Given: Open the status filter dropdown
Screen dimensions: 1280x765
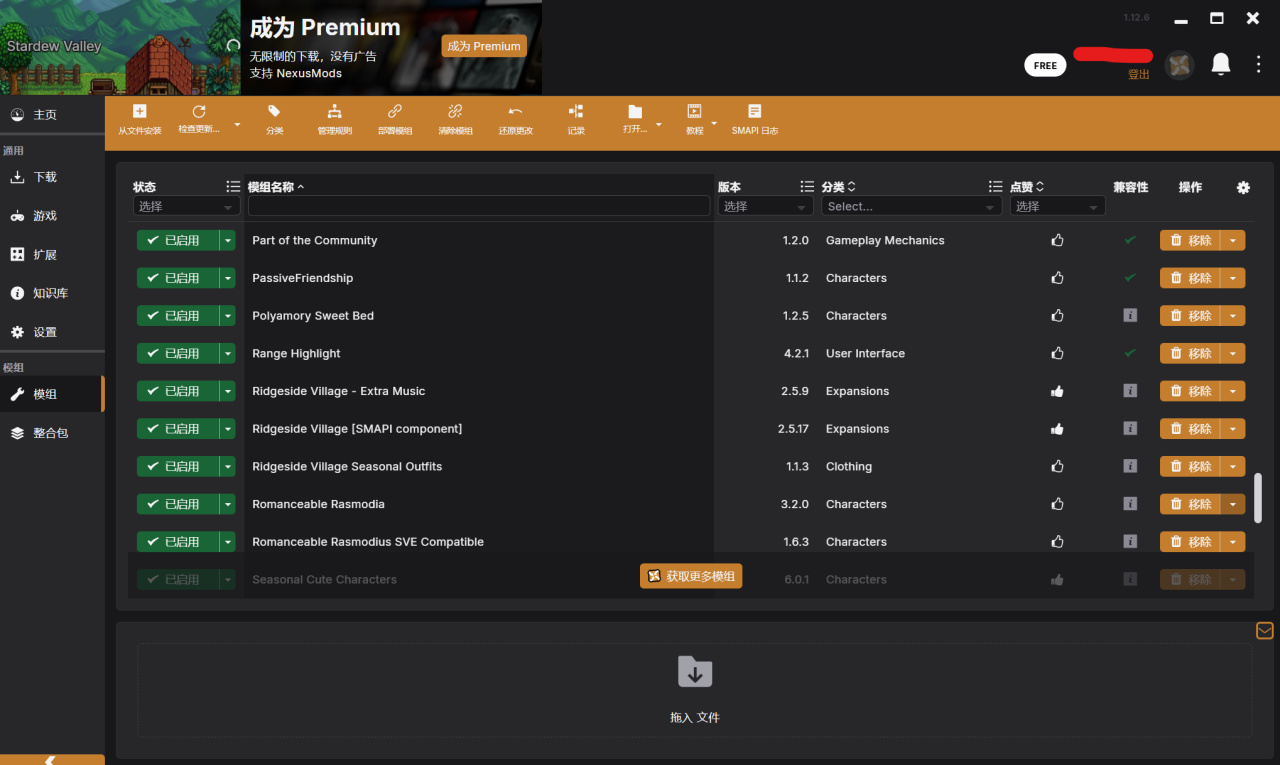Looking at the screenshot, I should click(186, 206).
